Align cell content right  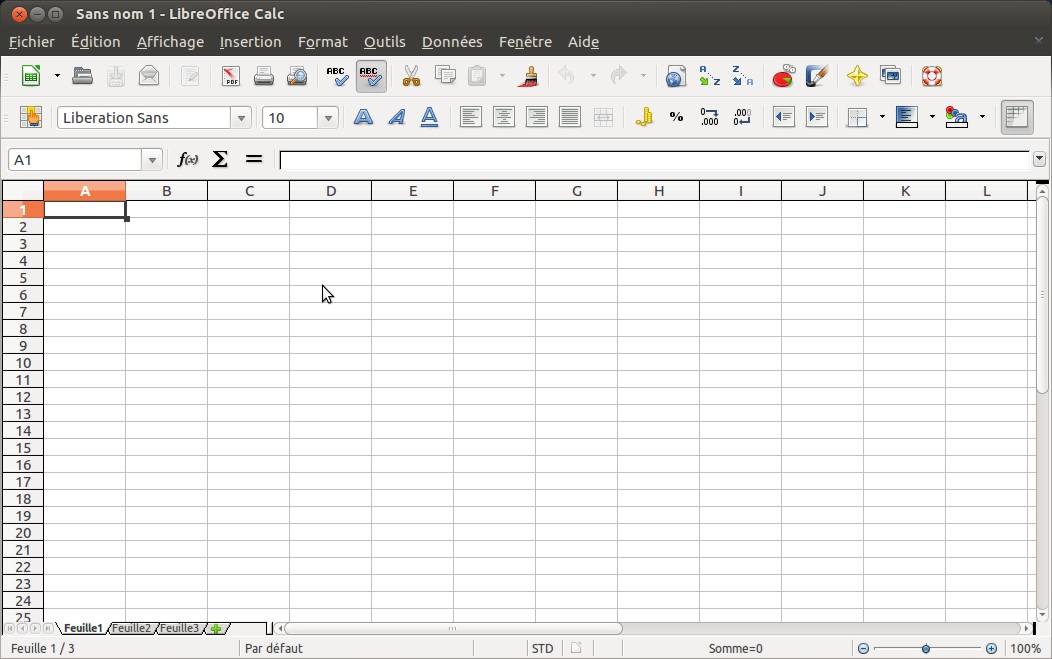(537, 117)
